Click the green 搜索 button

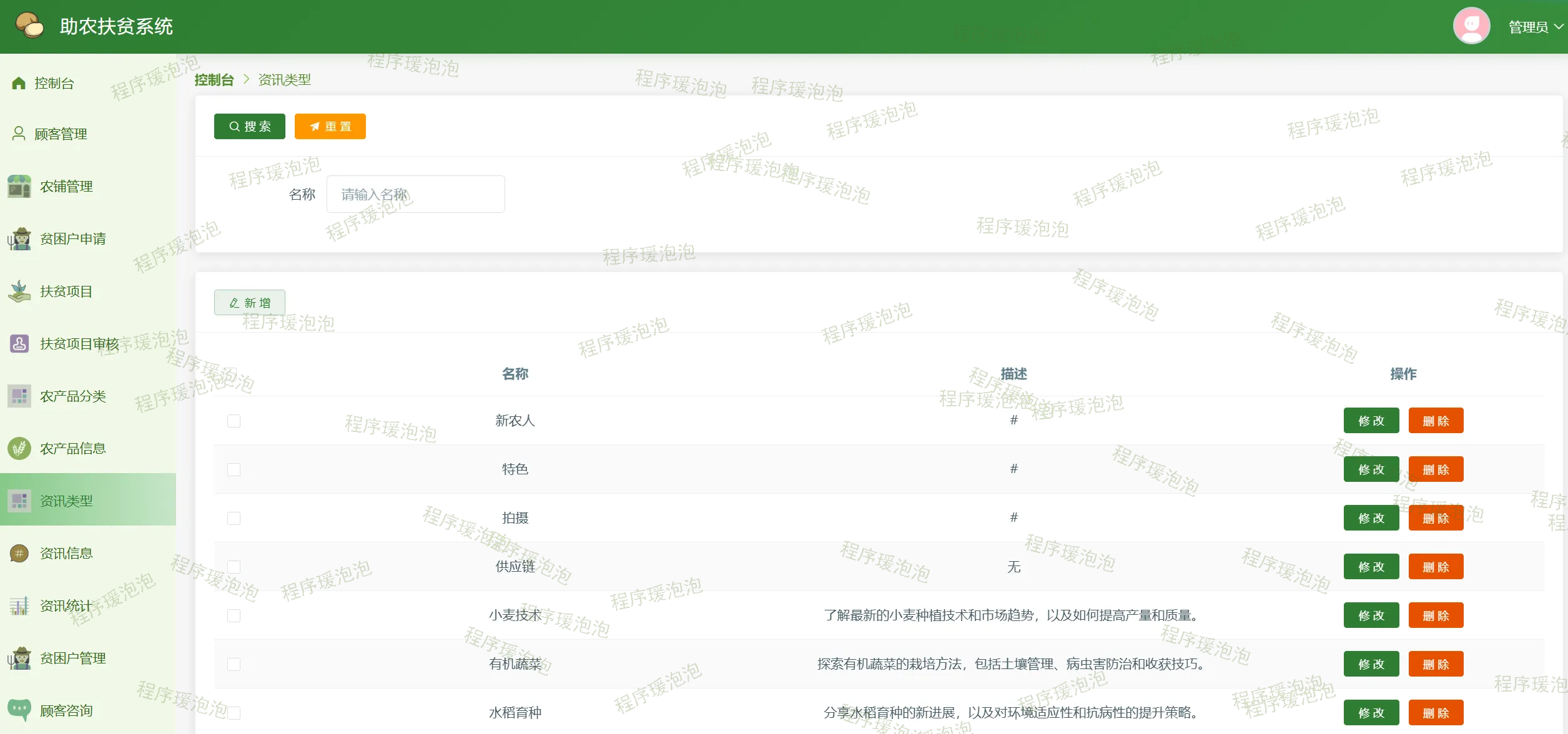click(250, 126)
